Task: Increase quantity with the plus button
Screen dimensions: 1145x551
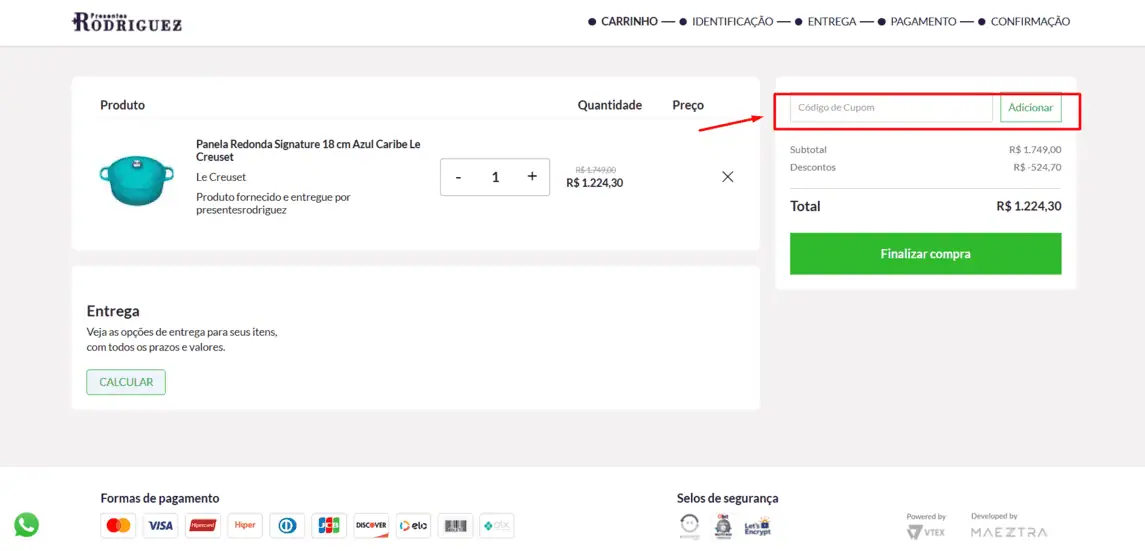Action: 532,177
